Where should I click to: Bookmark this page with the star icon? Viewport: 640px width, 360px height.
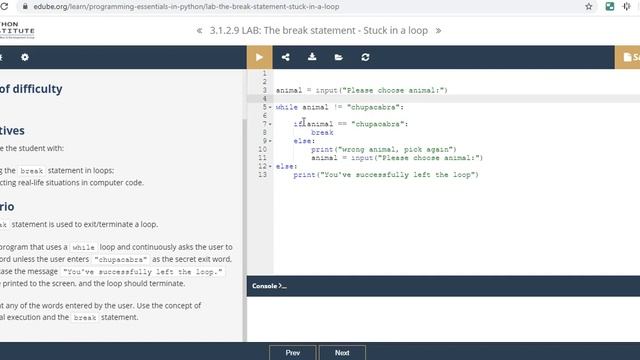(x=589, y=7)
